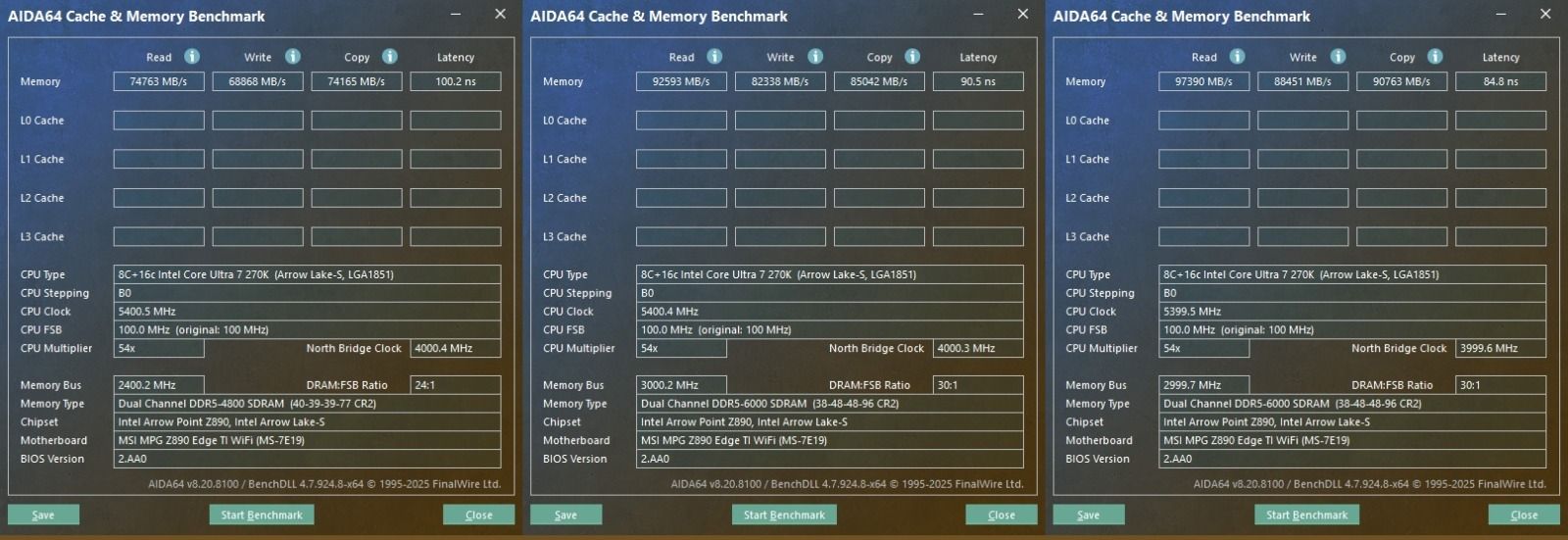Click Copy info icon in DDR5-4800 window
The image size is (1568, 540).
click(x=389, y=57)
